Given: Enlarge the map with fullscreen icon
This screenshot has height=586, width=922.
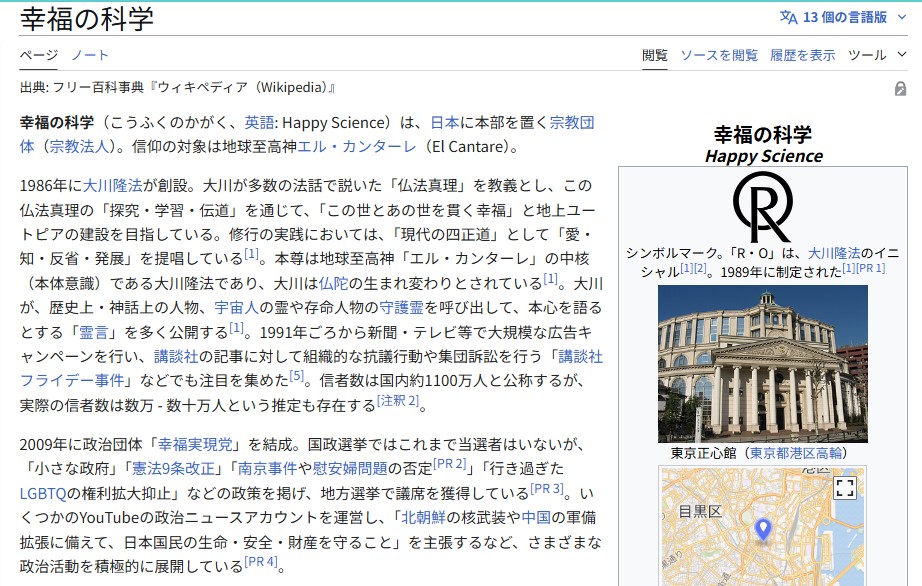Looking at the screenshot, I should [845, 487].
